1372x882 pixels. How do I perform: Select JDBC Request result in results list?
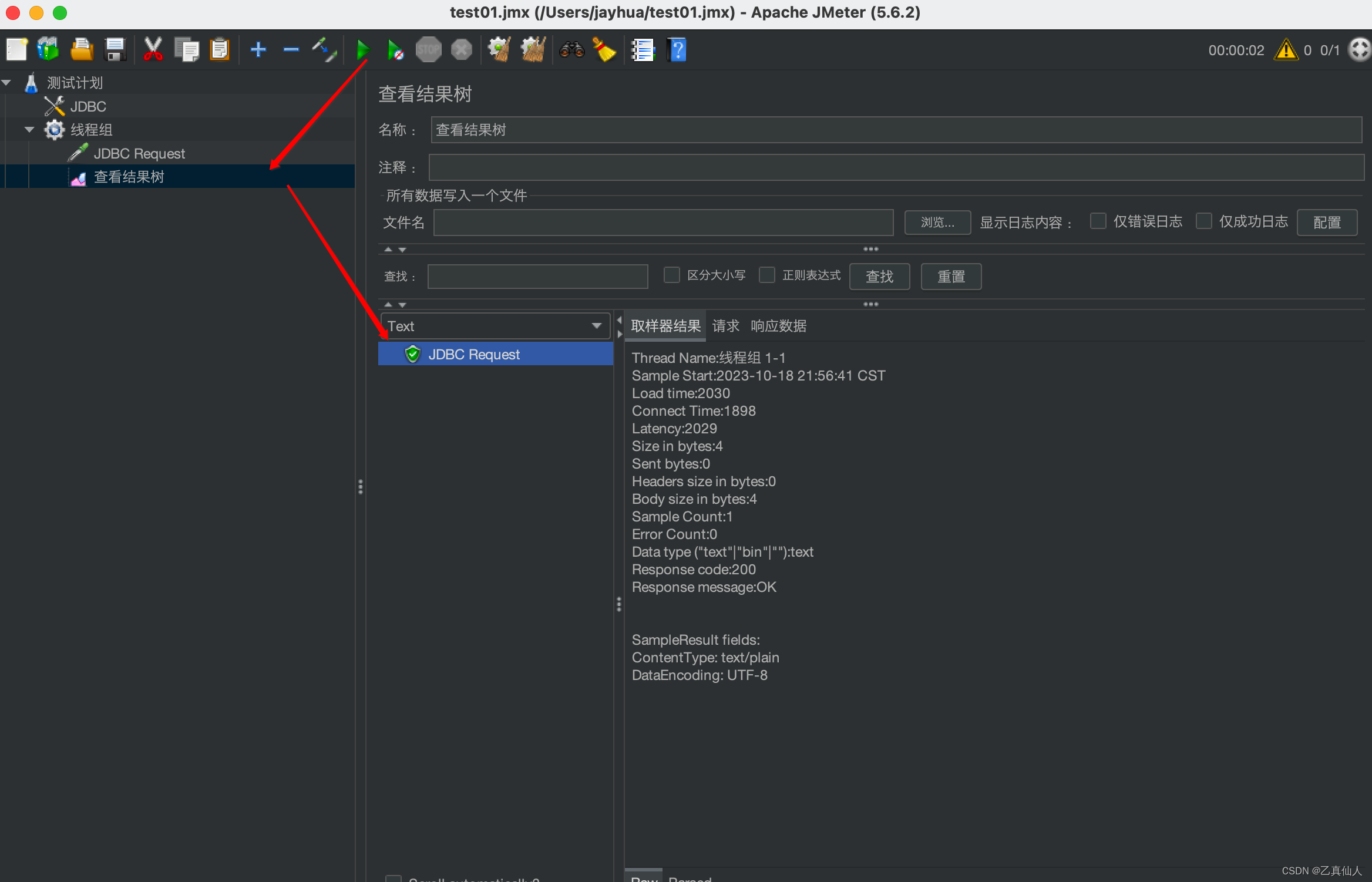click(x=495, y=354)
